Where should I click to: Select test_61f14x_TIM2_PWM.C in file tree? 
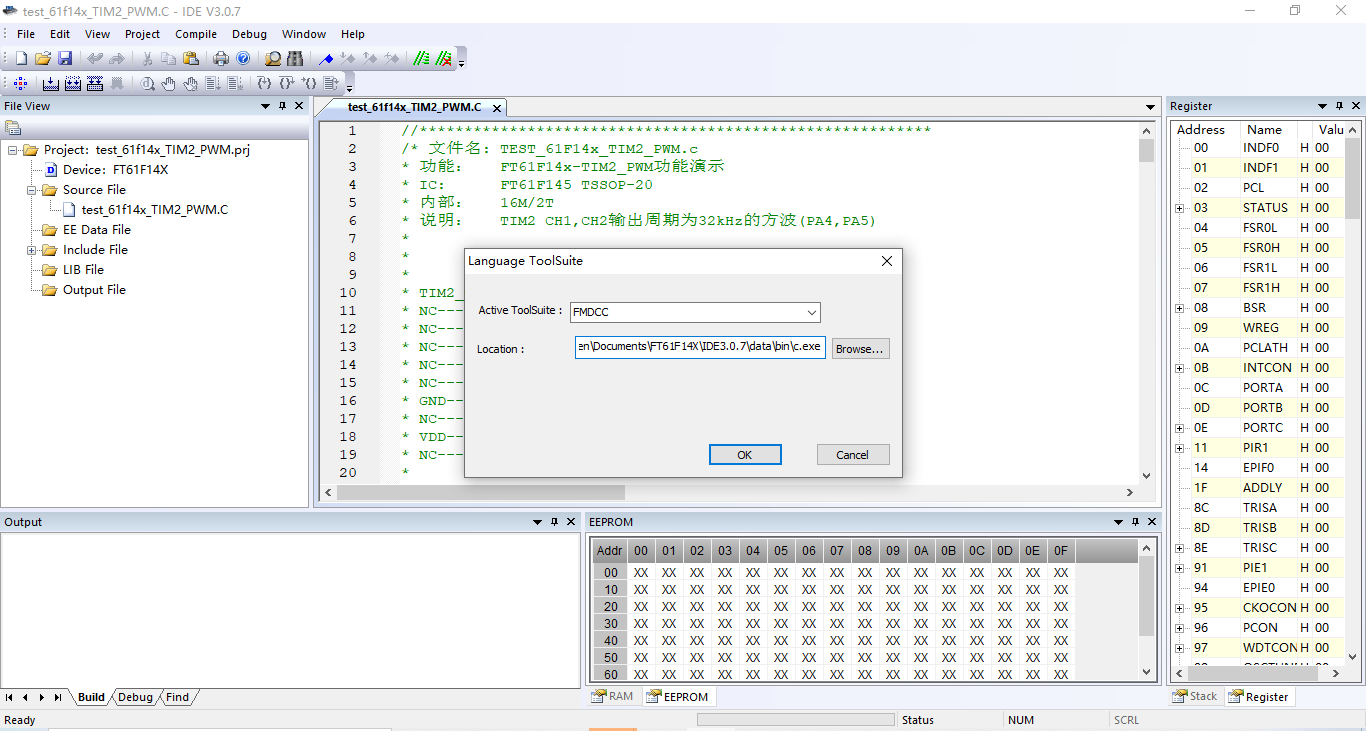(155, 210)
